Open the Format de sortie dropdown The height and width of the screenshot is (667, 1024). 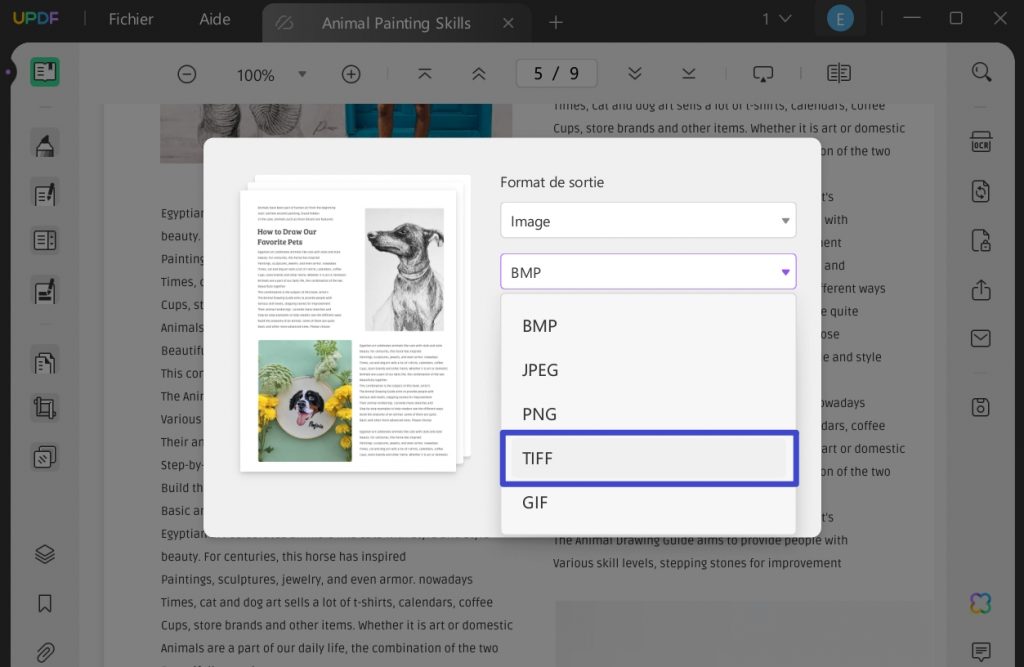click(x=648, y=220)
